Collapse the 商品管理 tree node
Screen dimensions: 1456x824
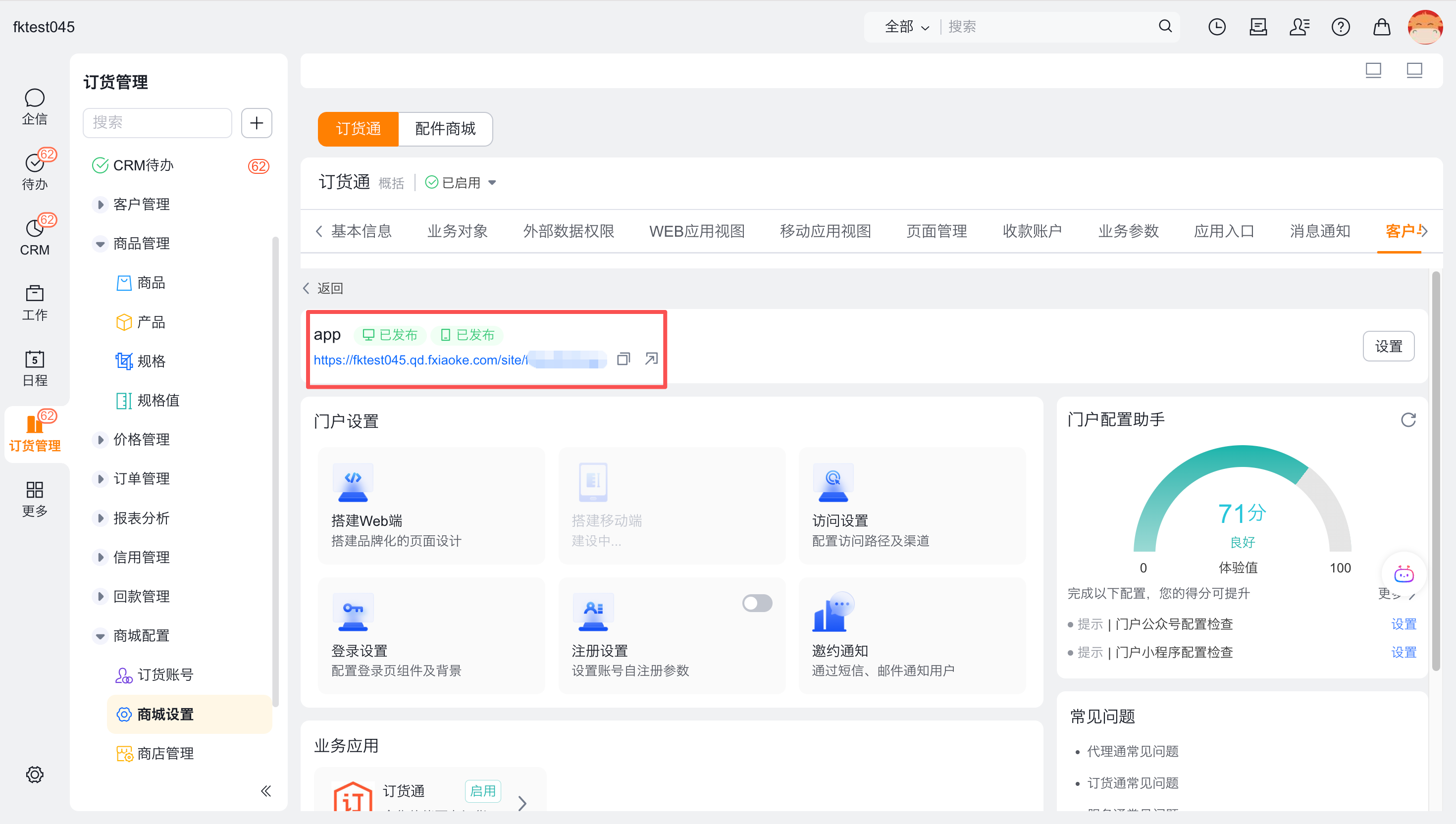(x=100, y=244)
